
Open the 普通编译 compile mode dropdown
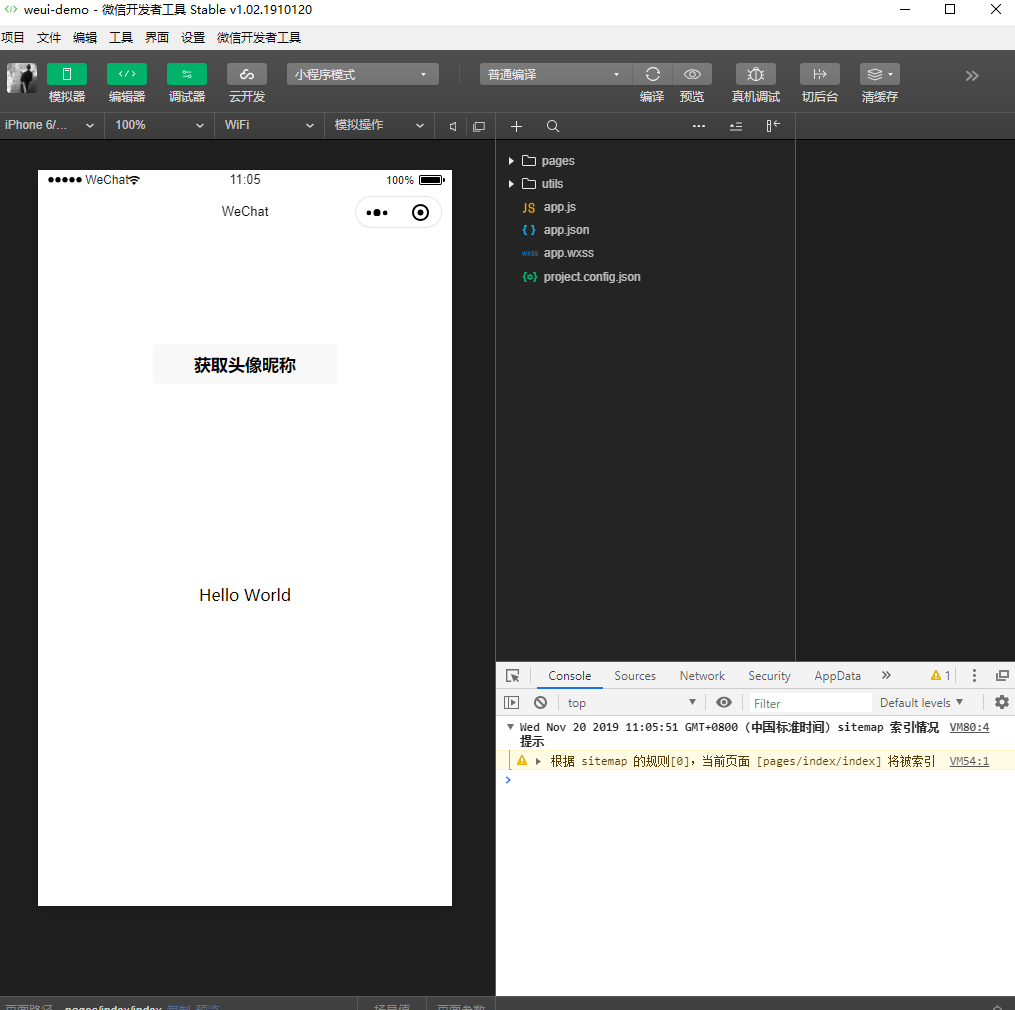(x=554, y=74)
